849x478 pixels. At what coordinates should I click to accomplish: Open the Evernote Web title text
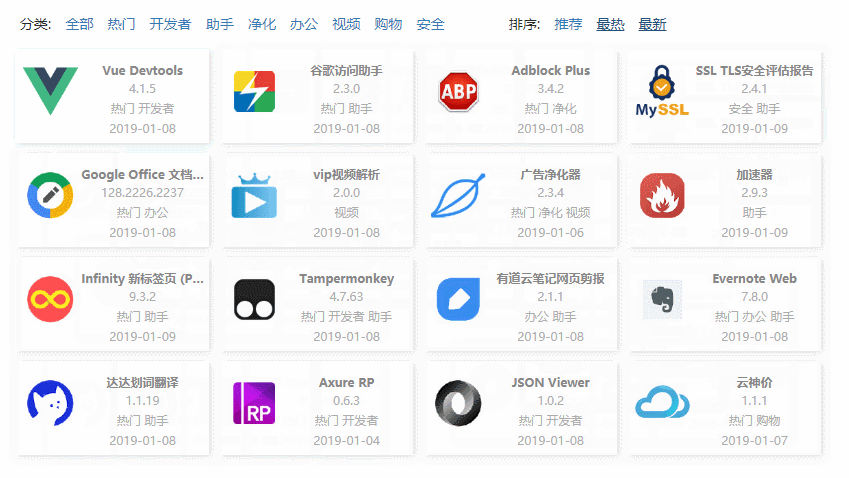coord(754,278)
